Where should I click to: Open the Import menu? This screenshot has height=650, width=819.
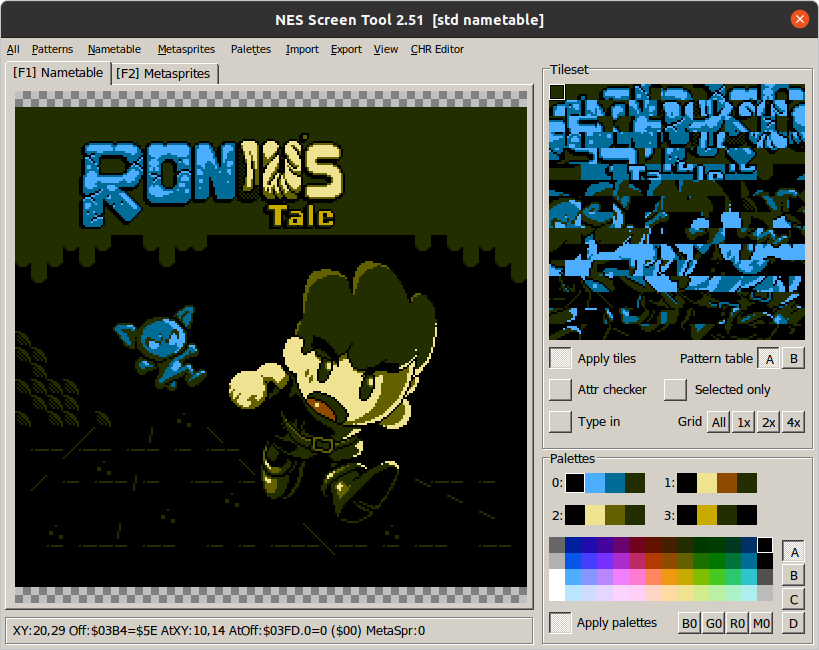pyautogui.click(x=302, y=49)
